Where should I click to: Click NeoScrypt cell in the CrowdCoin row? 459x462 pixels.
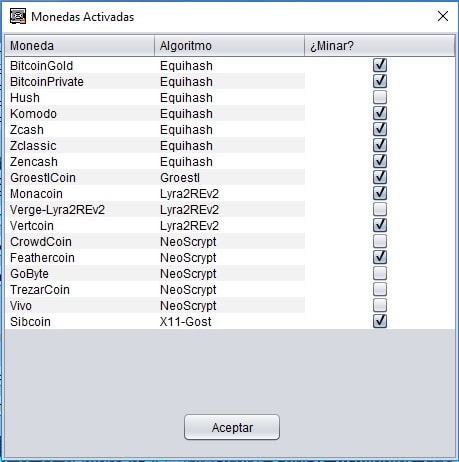229,242
